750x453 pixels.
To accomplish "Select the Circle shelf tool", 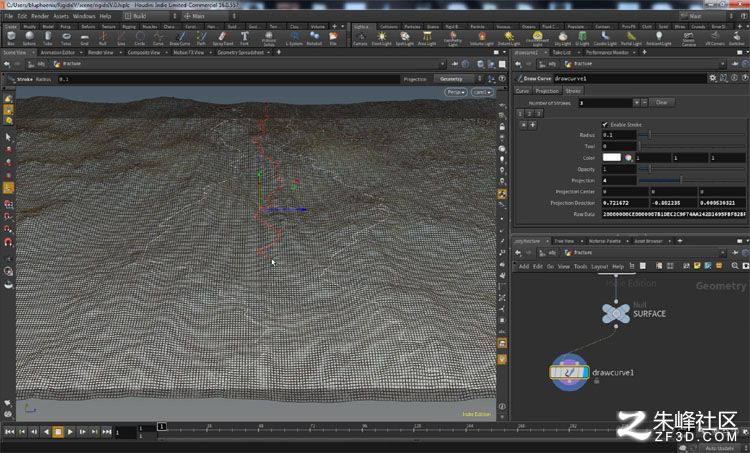I will click(140, 38).
